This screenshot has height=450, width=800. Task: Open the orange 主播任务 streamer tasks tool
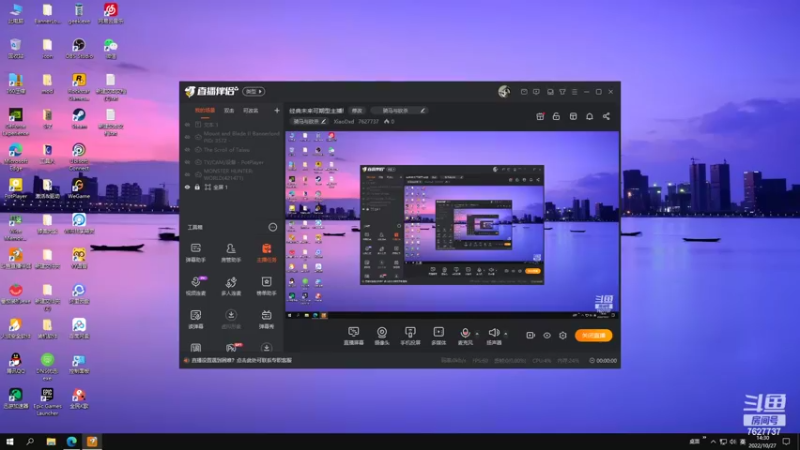tap(266, 253)
